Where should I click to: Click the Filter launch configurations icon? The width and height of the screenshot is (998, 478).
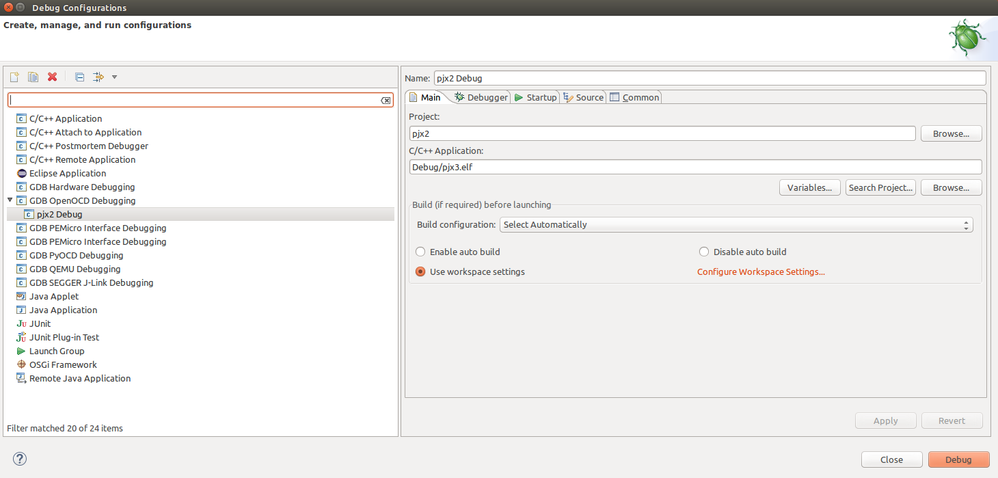tap(98, 77)
